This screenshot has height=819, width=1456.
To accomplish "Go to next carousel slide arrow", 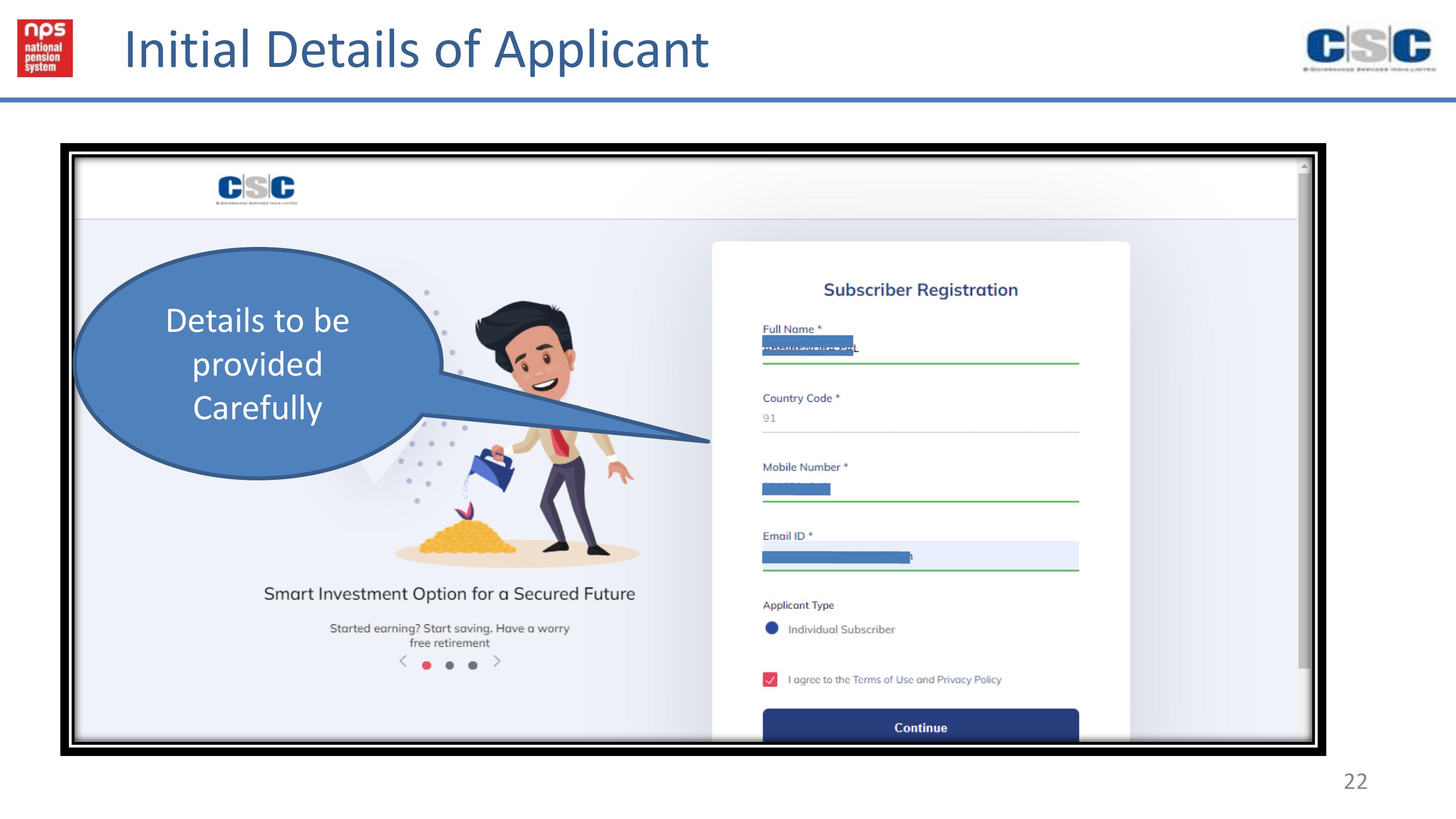I will tap(496, 661).
